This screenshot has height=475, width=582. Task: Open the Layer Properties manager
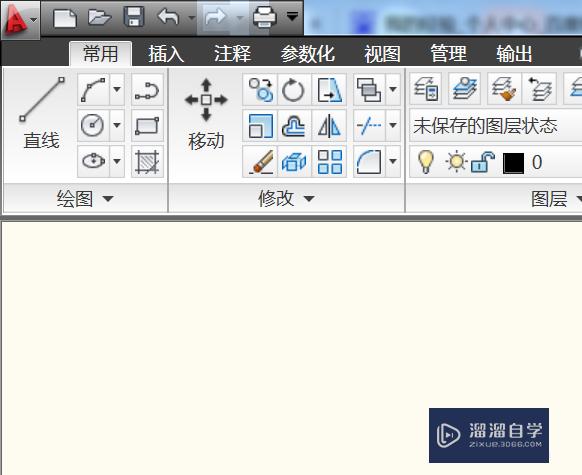click(426, 89)
